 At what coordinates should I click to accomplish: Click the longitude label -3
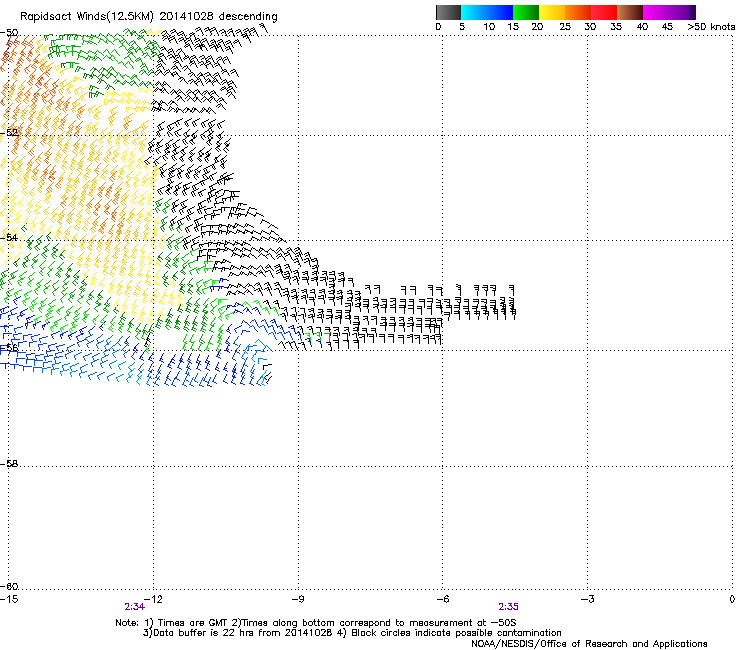587,599
